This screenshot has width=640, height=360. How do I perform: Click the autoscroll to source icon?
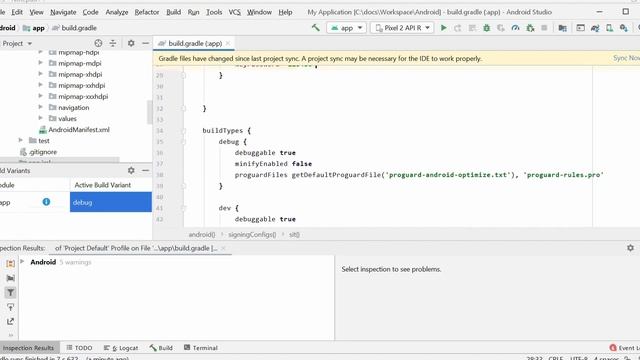[x=11, y=307]
